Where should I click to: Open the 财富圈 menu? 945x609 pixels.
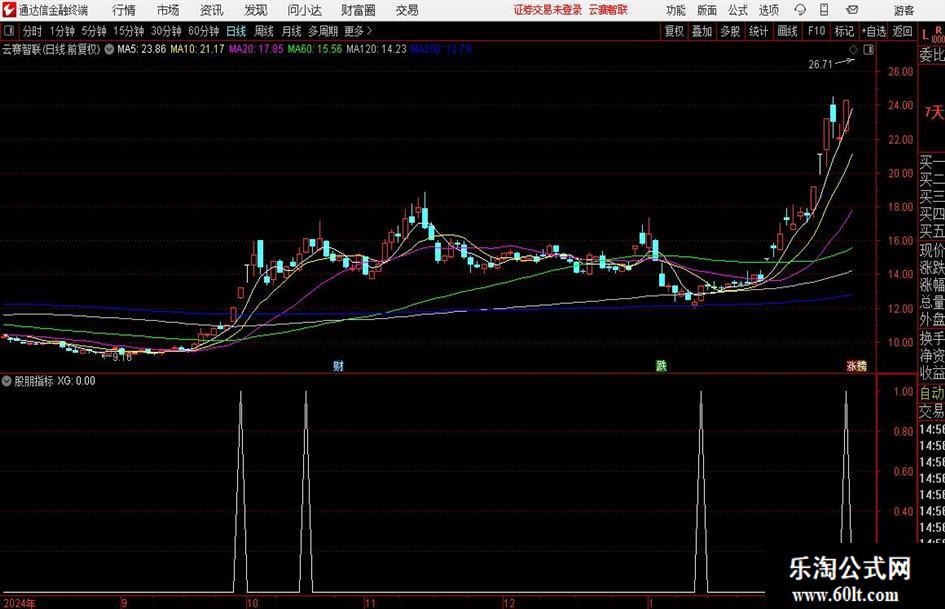point(358,10)
